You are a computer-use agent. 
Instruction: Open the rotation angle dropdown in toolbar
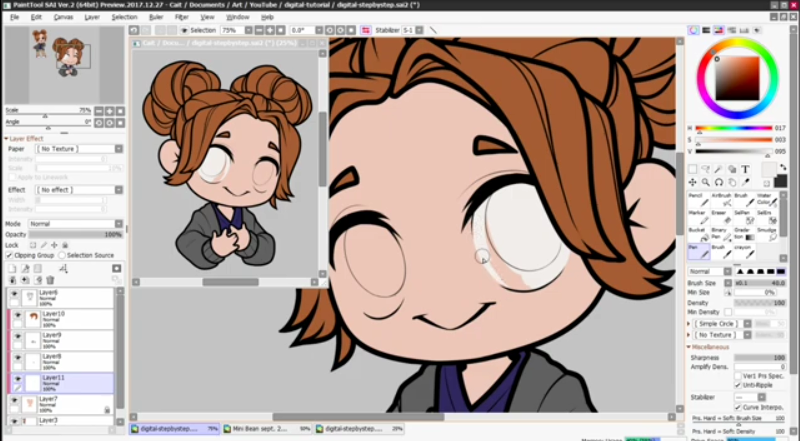click(319, 31)
